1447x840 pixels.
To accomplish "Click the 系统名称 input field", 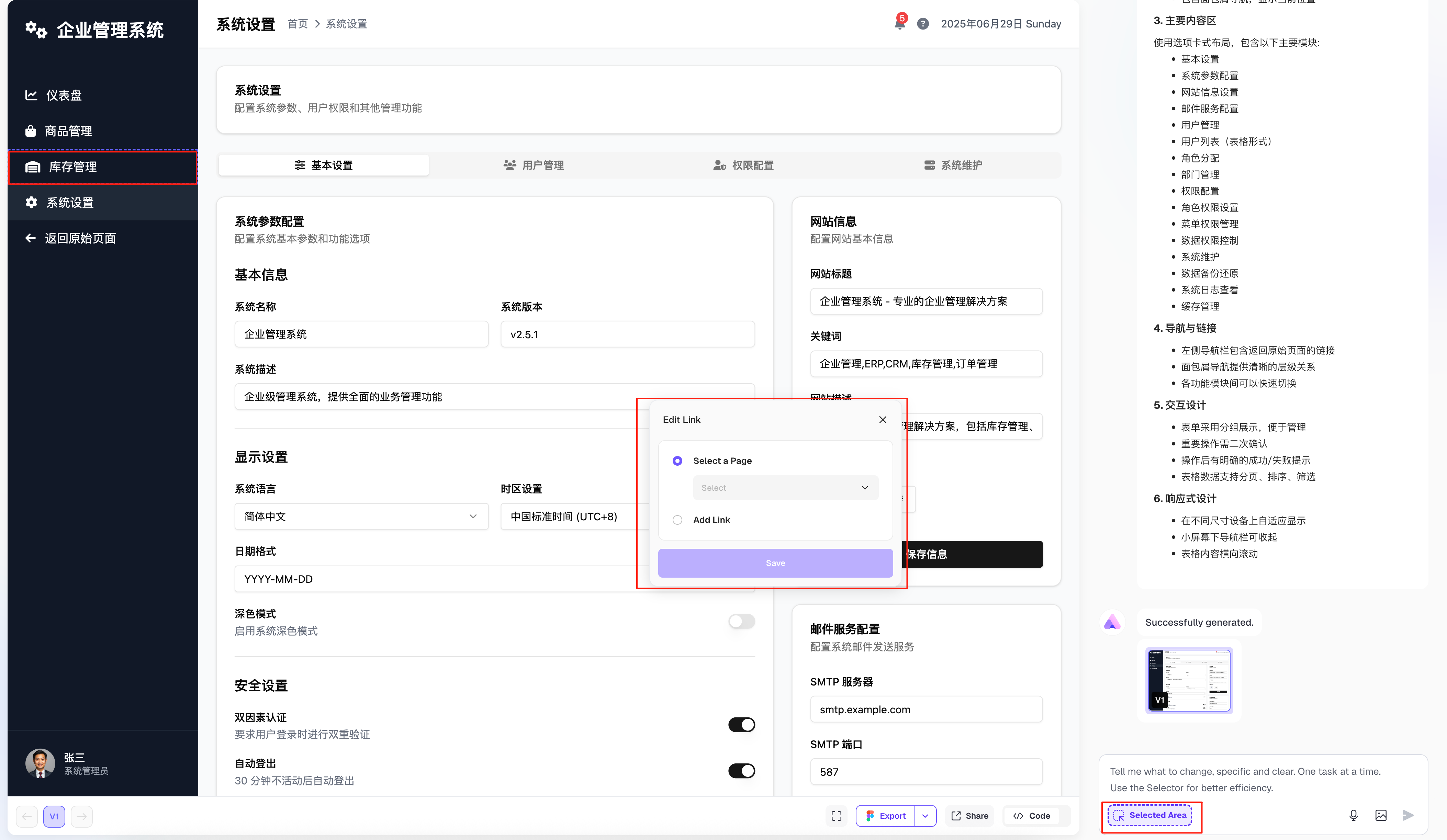I will 361,334.
